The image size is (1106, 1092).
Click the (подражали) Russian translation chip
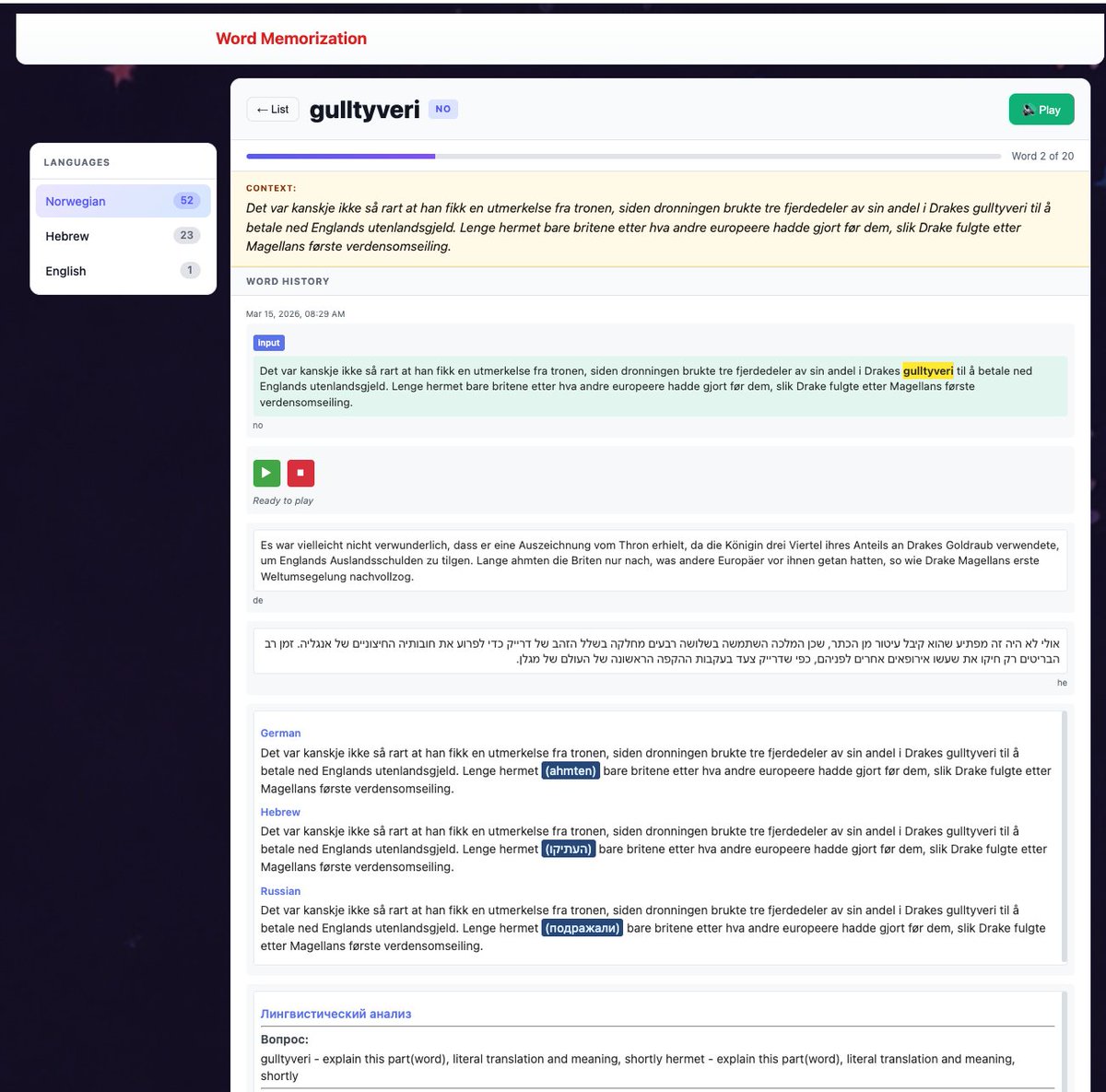(x=582, y=928)
